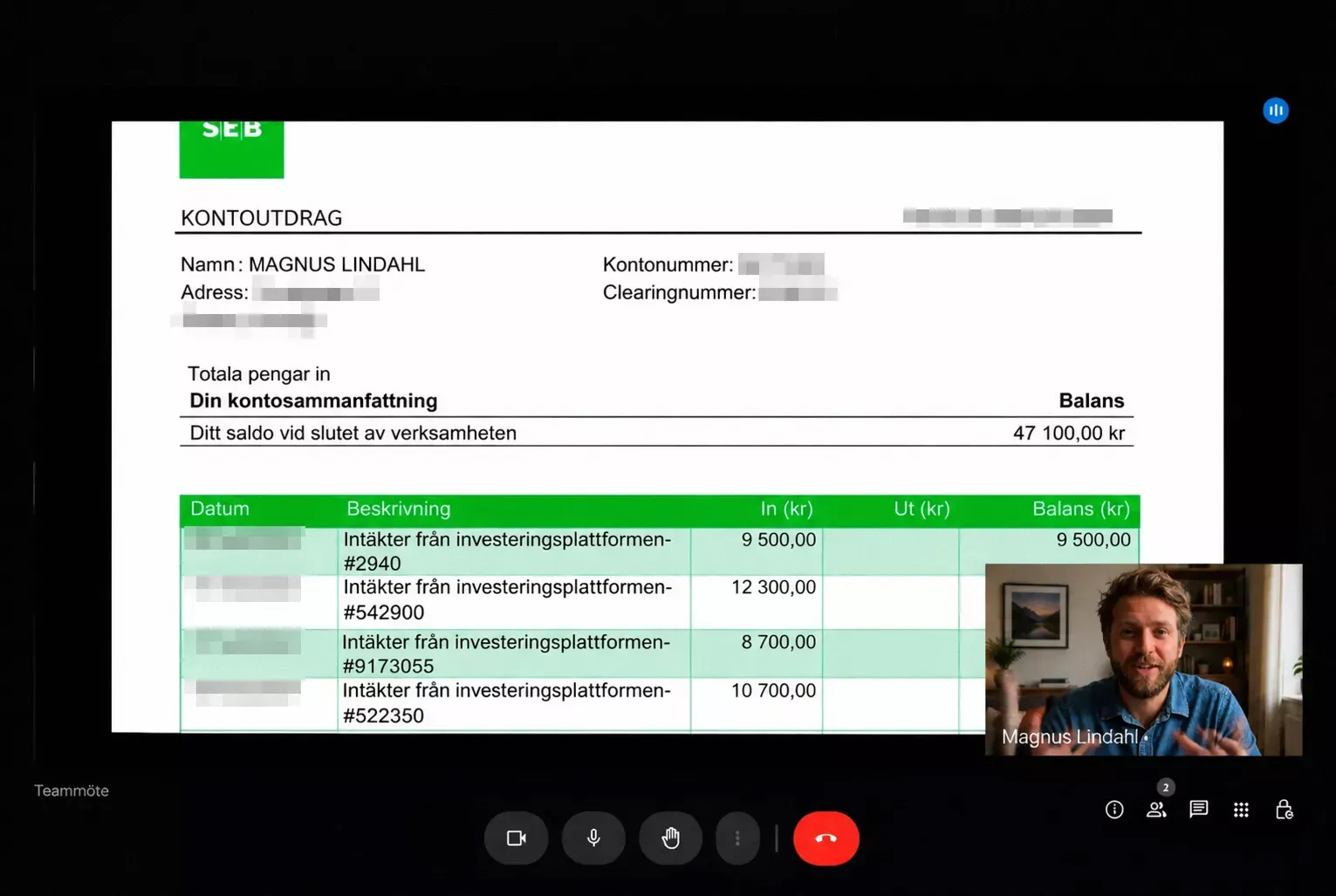
Task: Click the Balans (kr) column header
Action: pyautogui.click(x=1080, y=509)
